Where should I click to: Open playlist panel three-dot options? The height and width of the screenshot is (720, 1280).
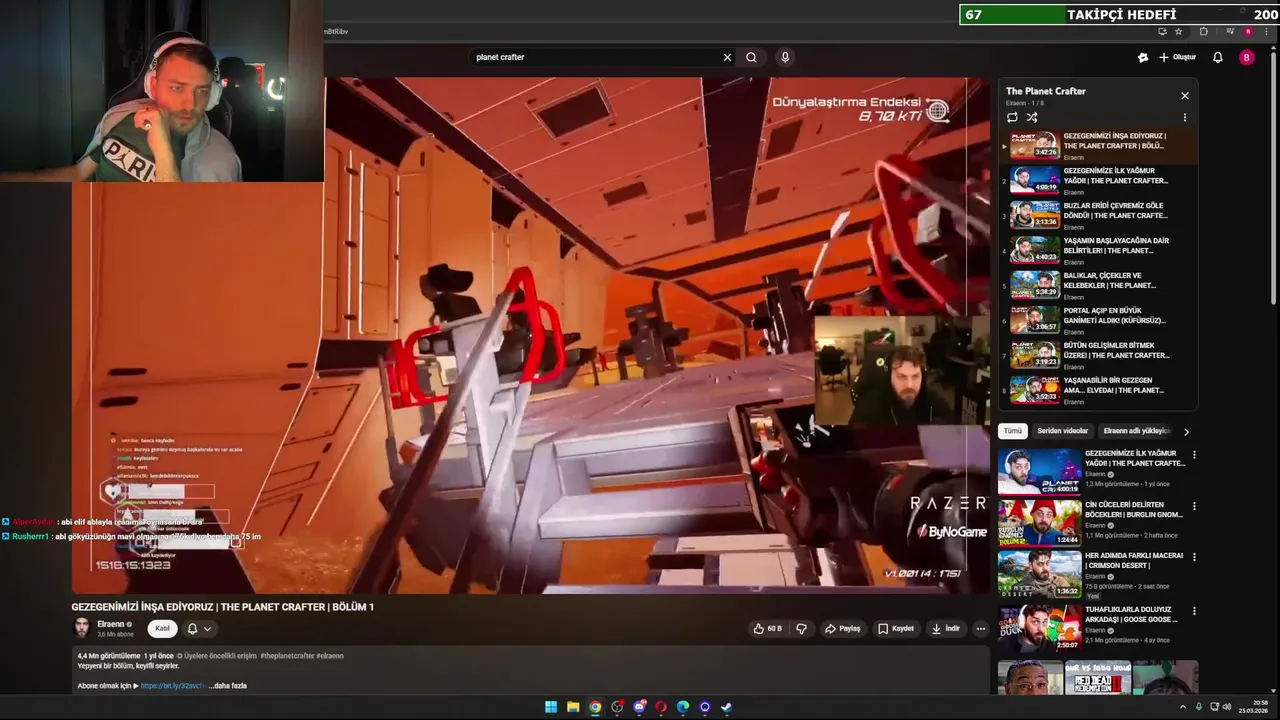[x=1185, y=117]
